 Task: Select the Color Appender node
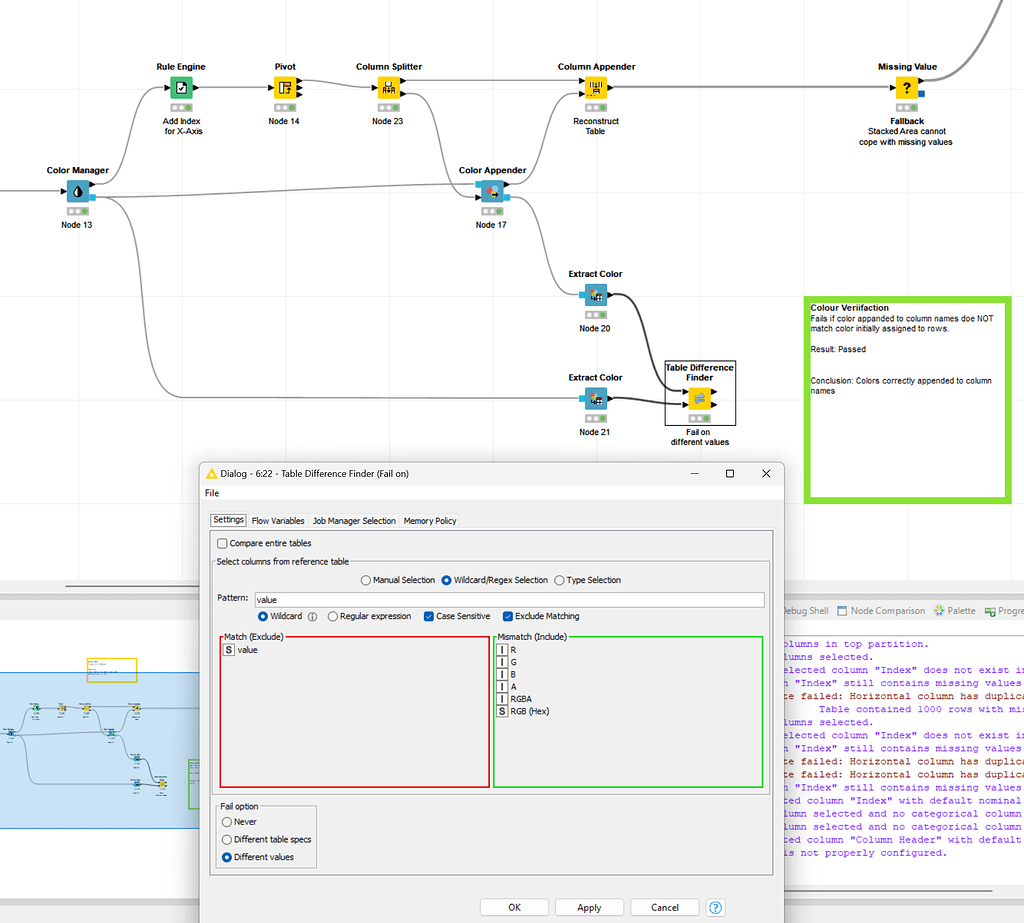[491, 191]
